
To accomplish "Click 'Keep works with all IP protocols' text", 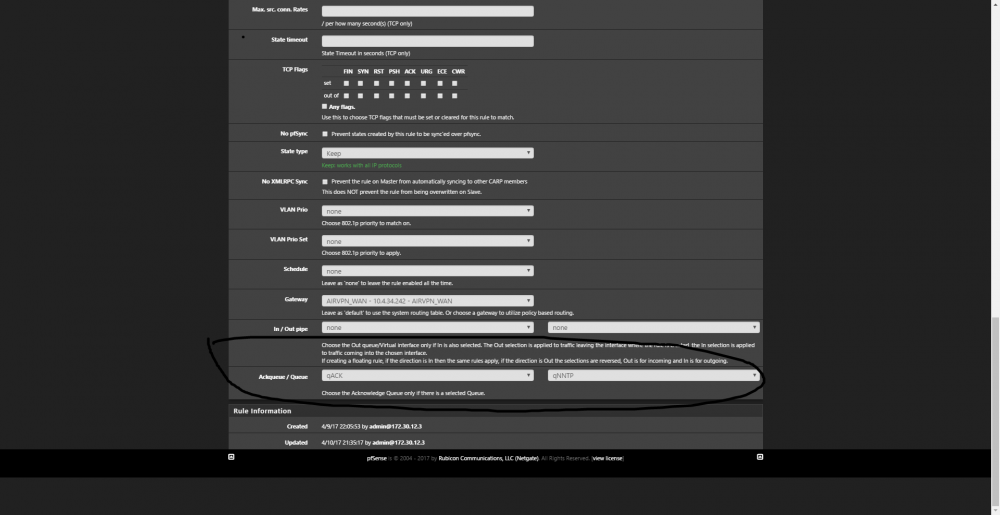I will point(361,165).
